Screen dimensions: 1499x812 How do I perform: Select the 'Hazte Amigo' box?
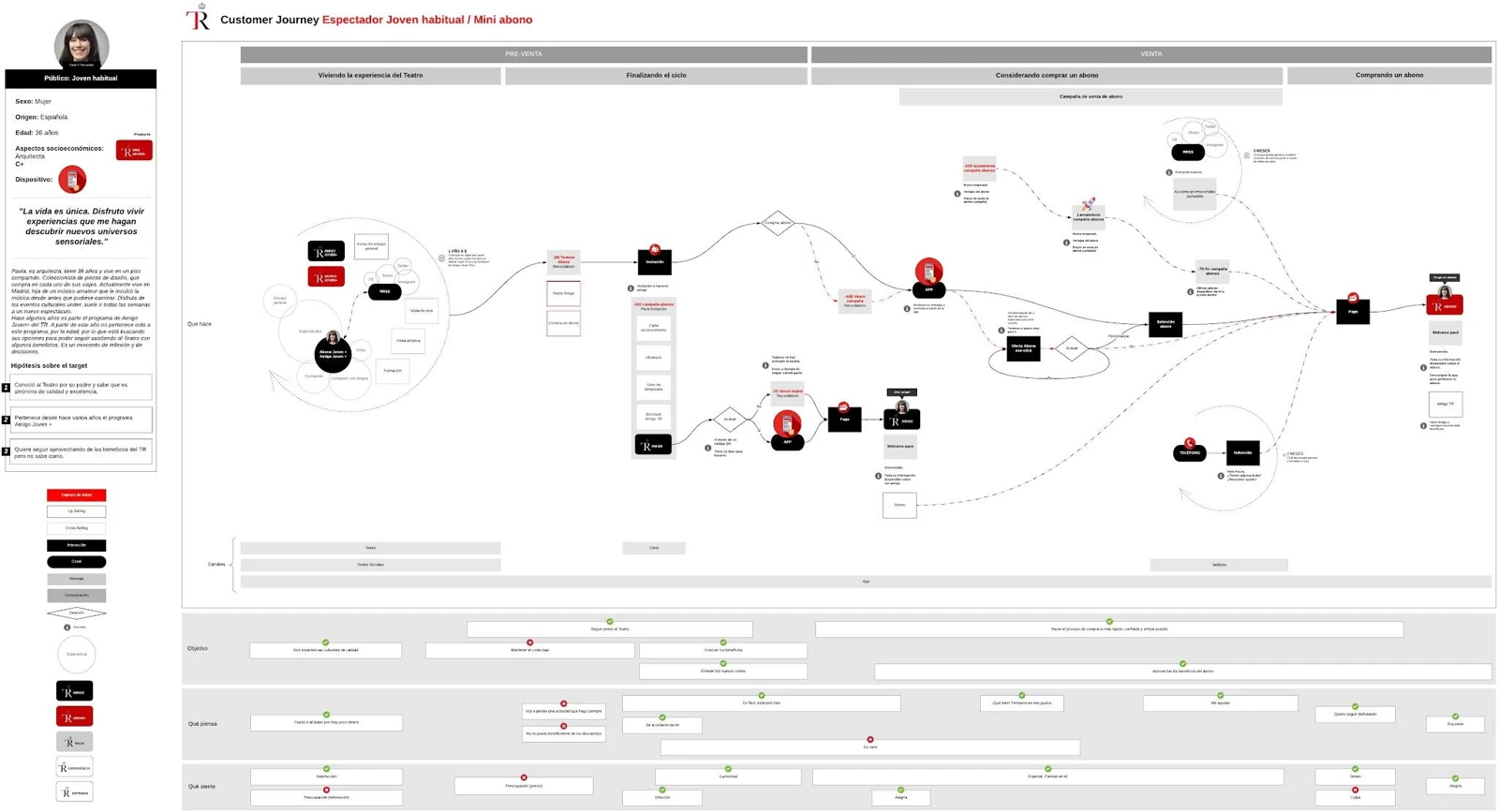click(563, 294)
